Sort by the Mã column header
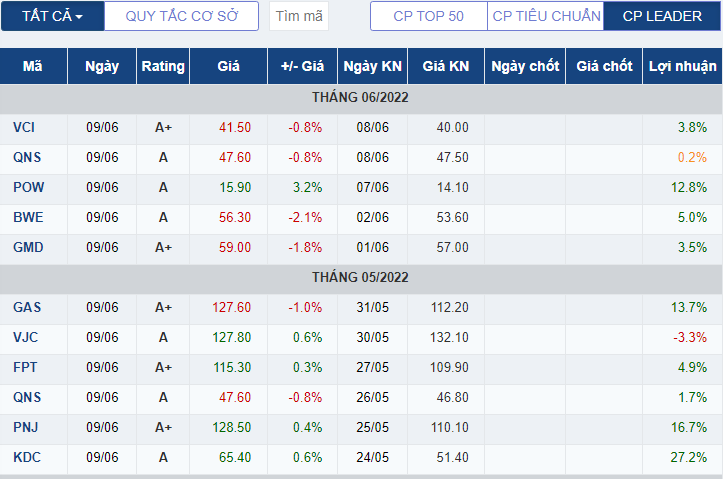The width and height of the screenshot is (723, 479). pos(33,66)
